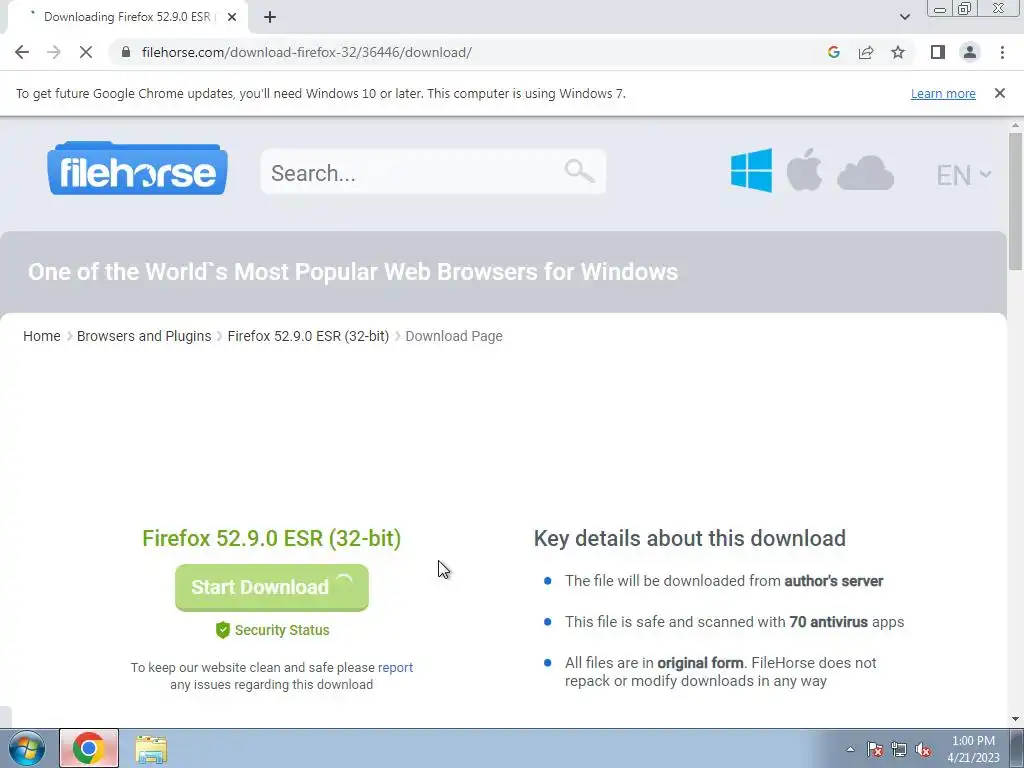1024x768 pixels.
Task: Select the cloud web apps icon
Action: click(865, 173)
